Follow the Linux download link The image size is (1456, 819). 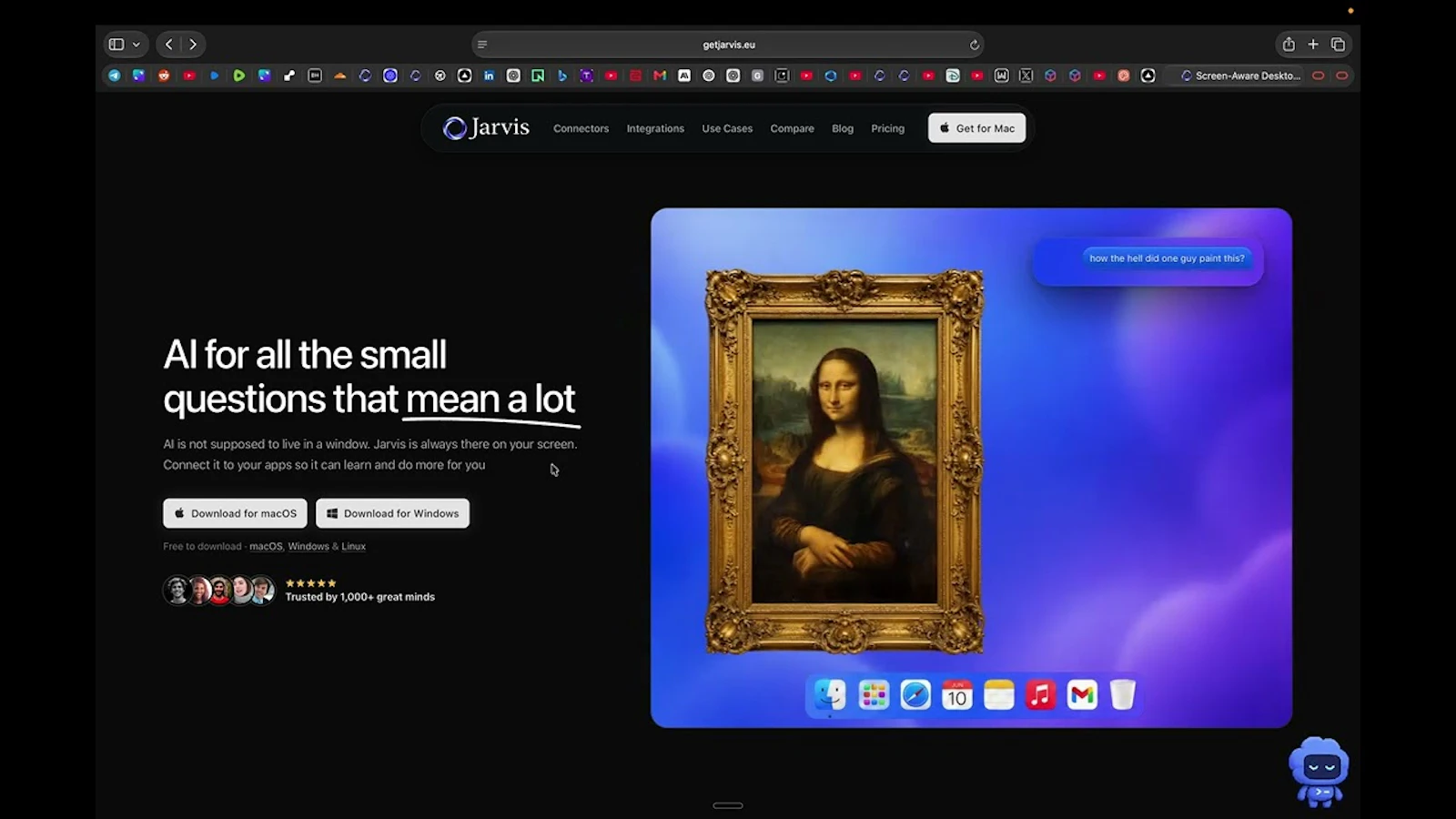pos(353,546)
